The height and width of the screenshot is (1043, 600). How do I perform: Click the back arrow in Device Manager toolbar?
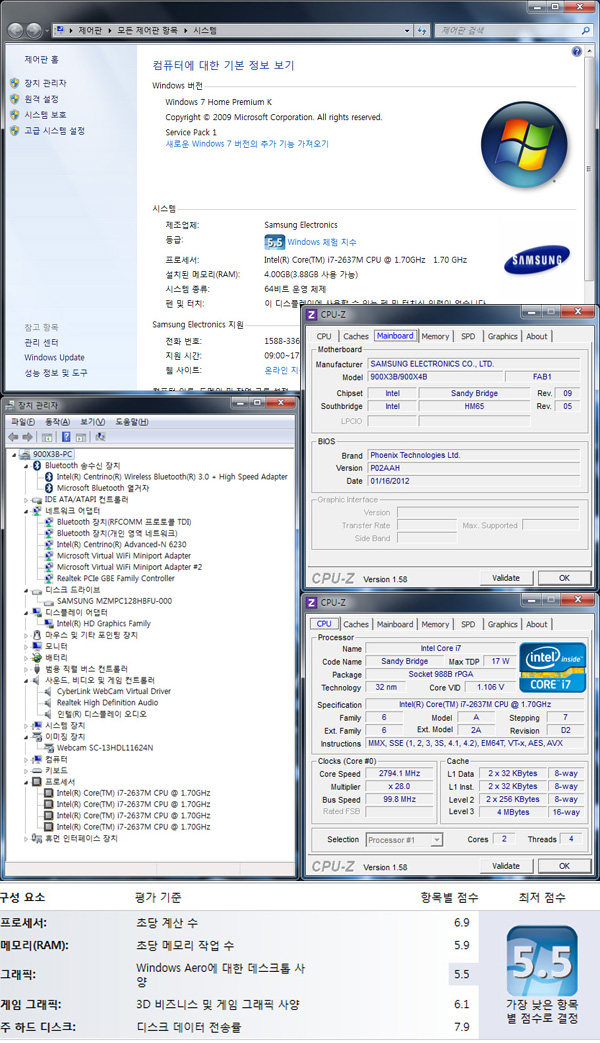(x=13, y=437)
